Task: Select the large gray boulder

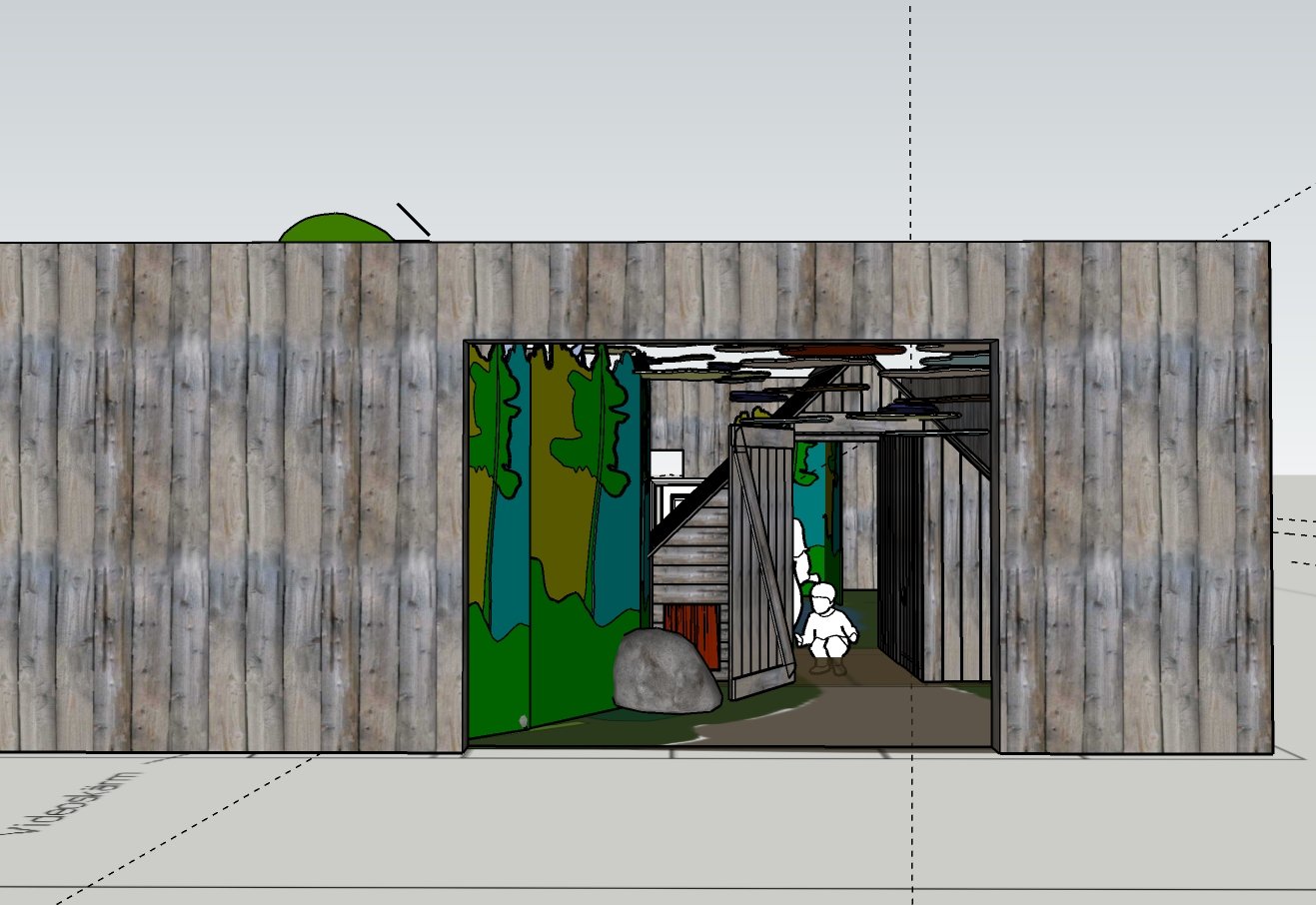Action: 665,671
